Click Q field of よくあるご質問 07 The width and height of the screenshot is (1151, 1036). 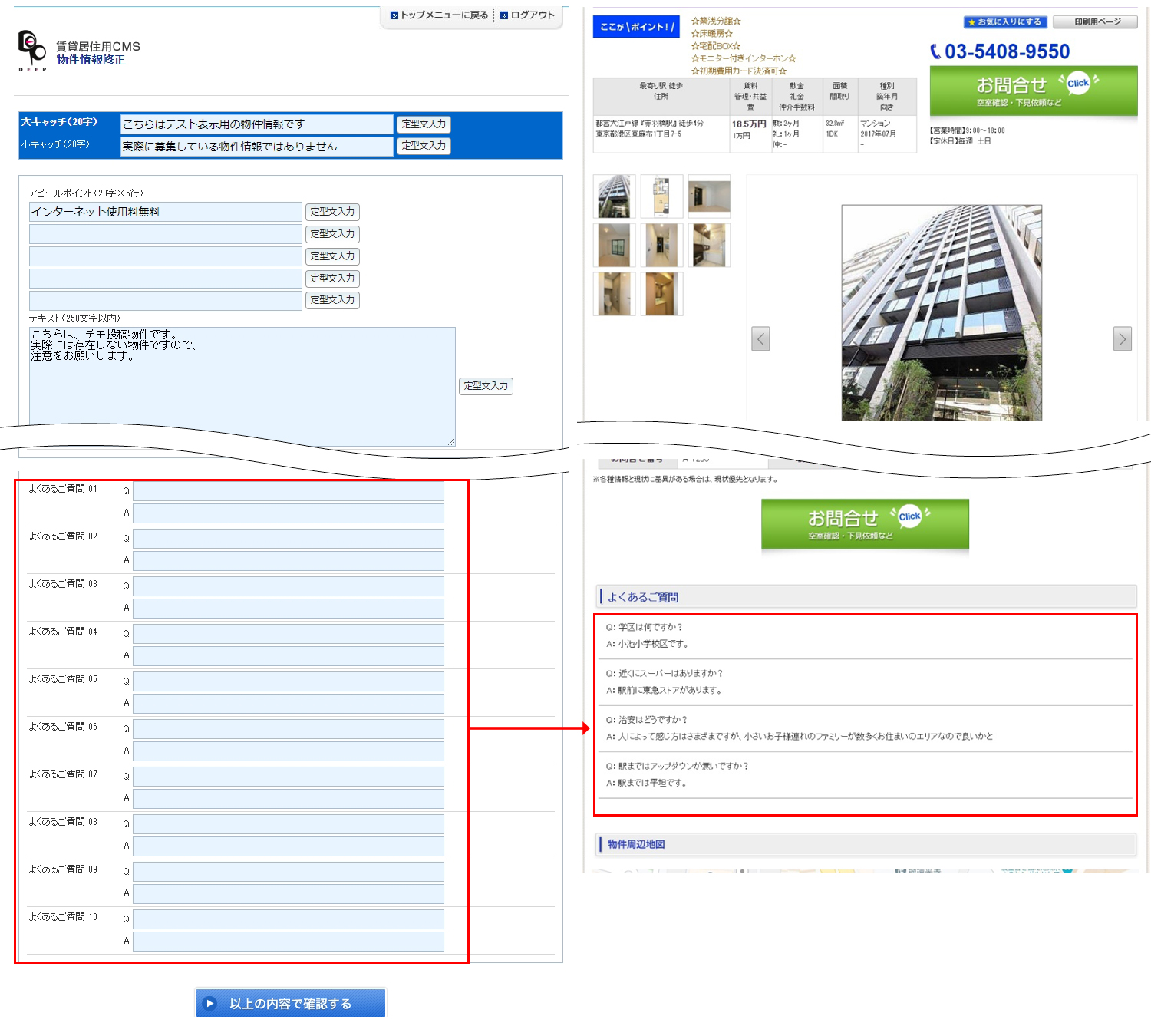(289, 777)
